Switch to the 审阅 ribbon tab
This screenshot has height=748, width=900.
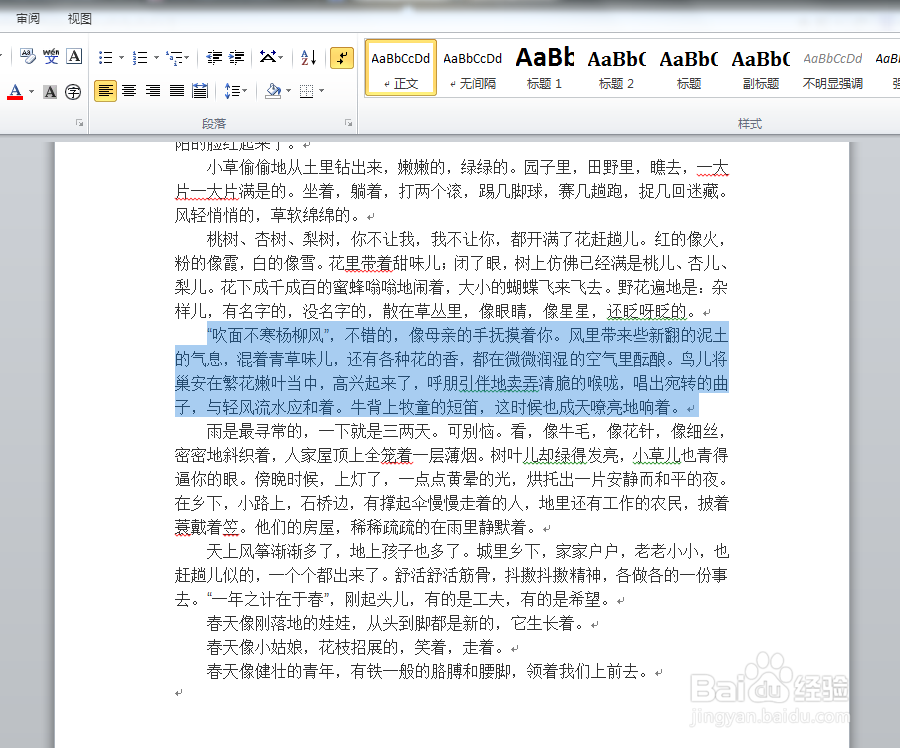[27, 17]
